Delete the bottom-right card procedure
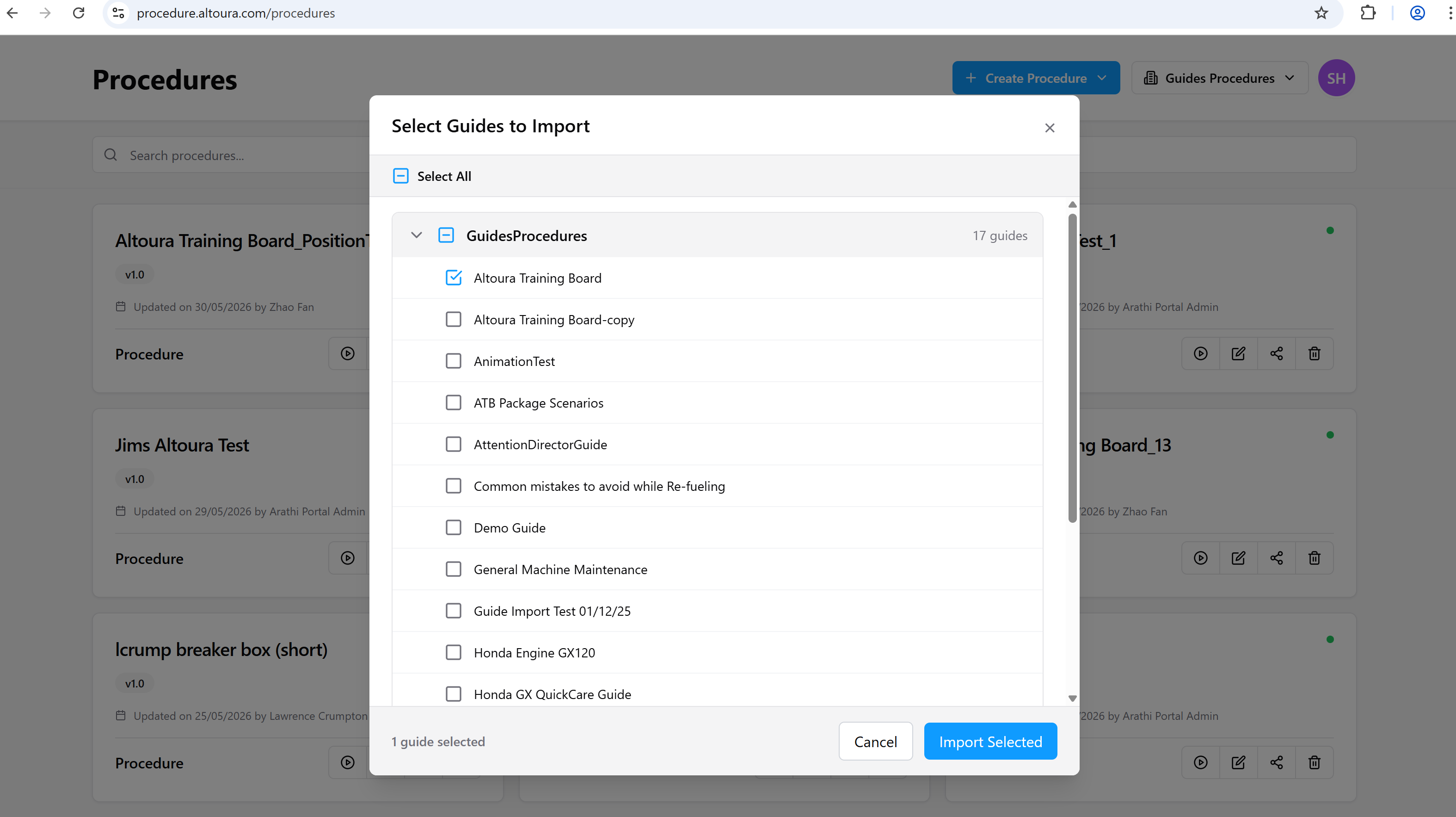 click(1314, 763)
